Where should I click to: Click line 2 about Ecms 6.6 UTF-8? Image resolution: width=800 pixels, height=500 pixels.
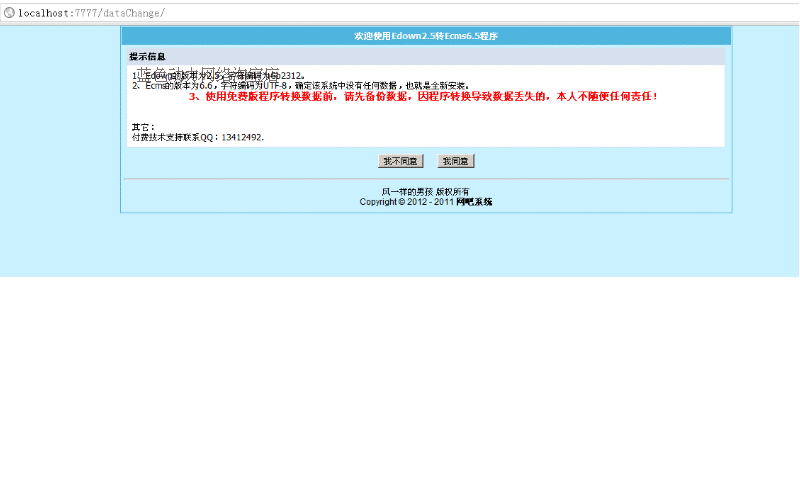301,86
